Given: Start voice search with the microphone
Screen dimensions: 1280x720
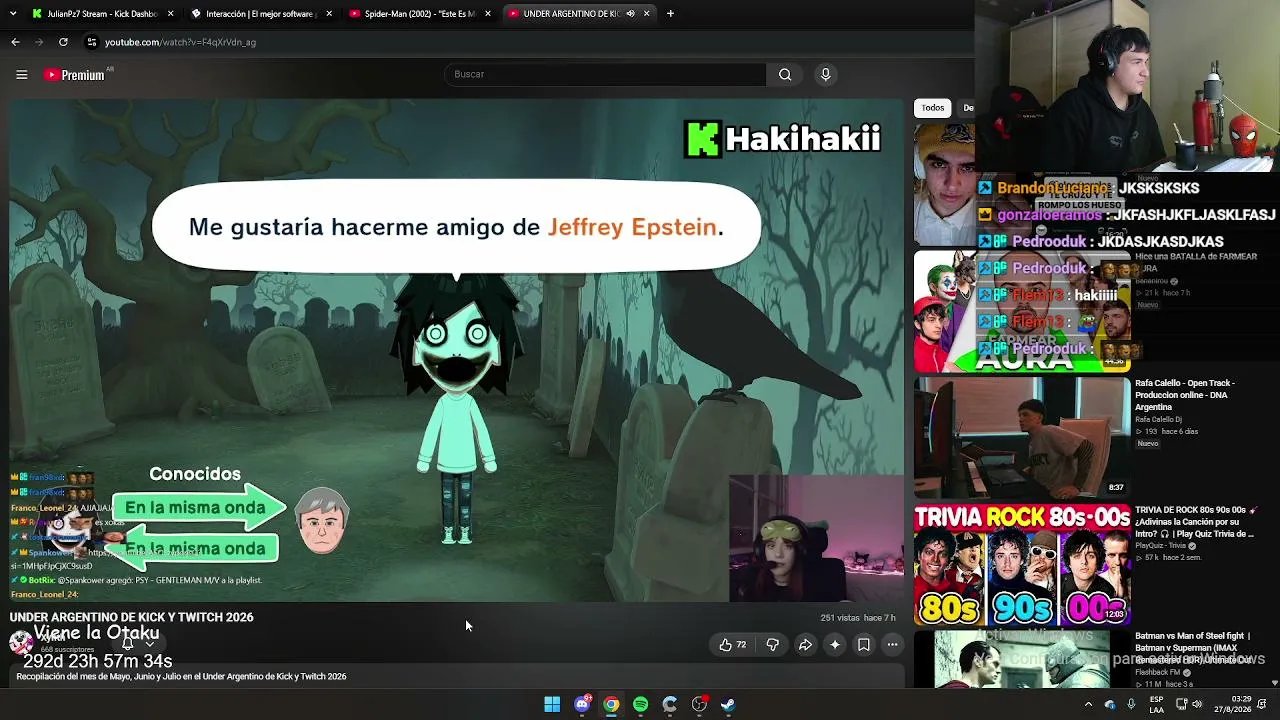Looking at the screenshot, I should (825, 74).
